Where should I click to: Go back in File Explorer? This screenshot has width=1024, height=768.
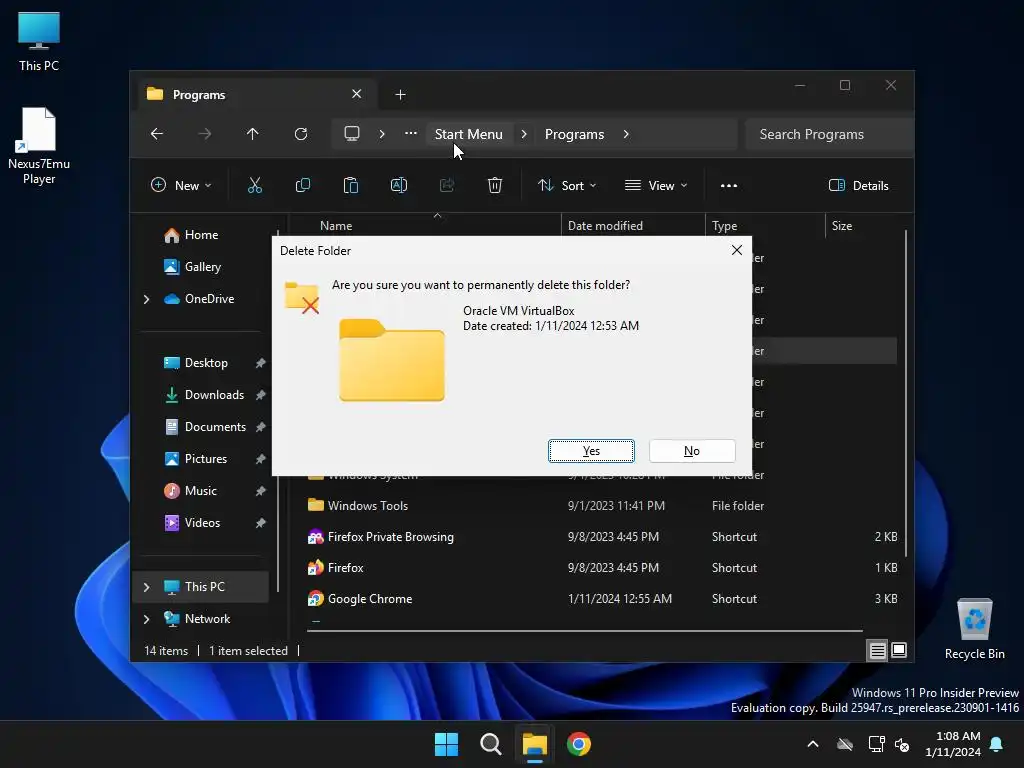pyautogui.click(x=157, y=134)
